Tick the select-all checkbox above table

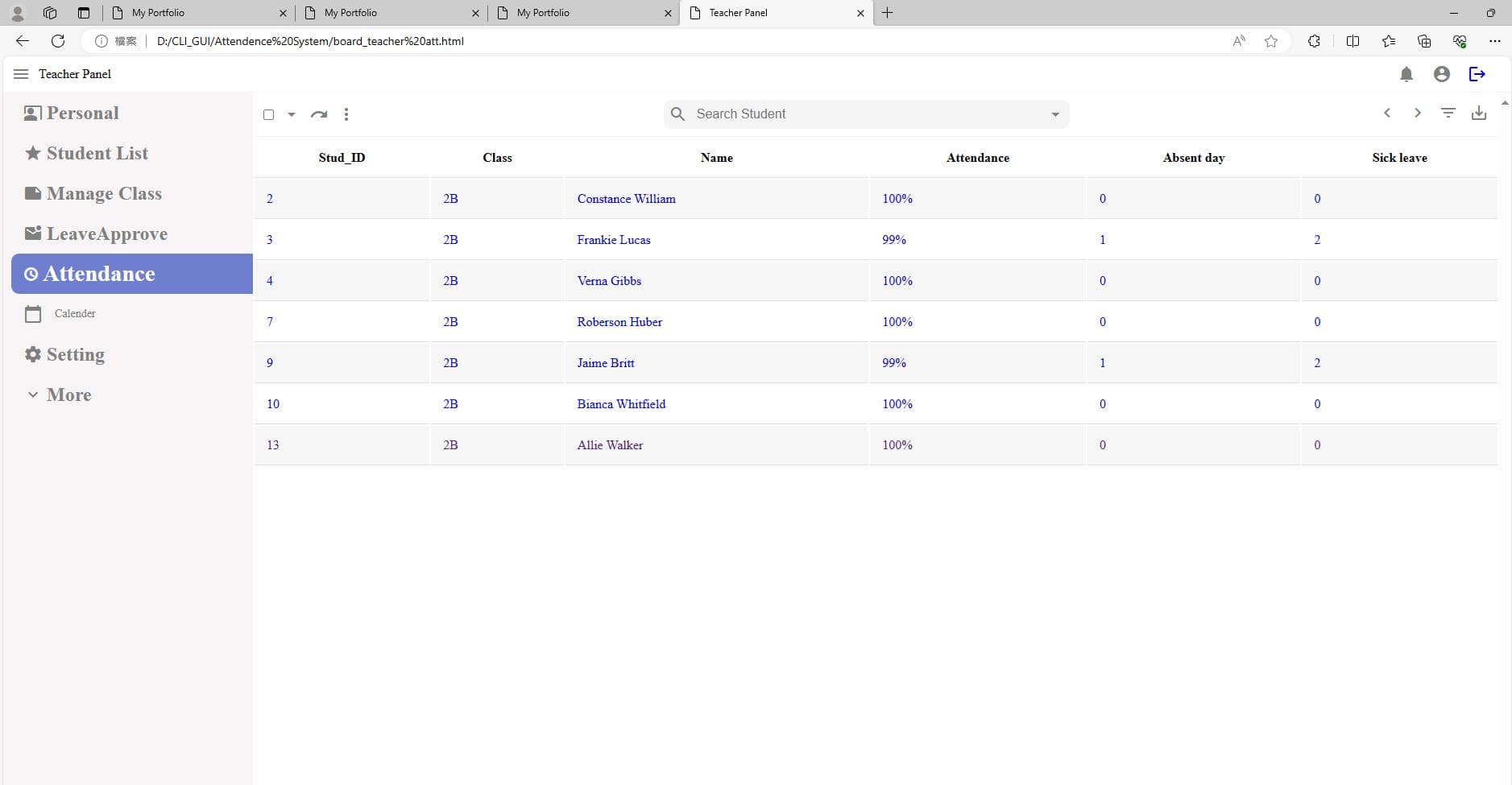269,114
